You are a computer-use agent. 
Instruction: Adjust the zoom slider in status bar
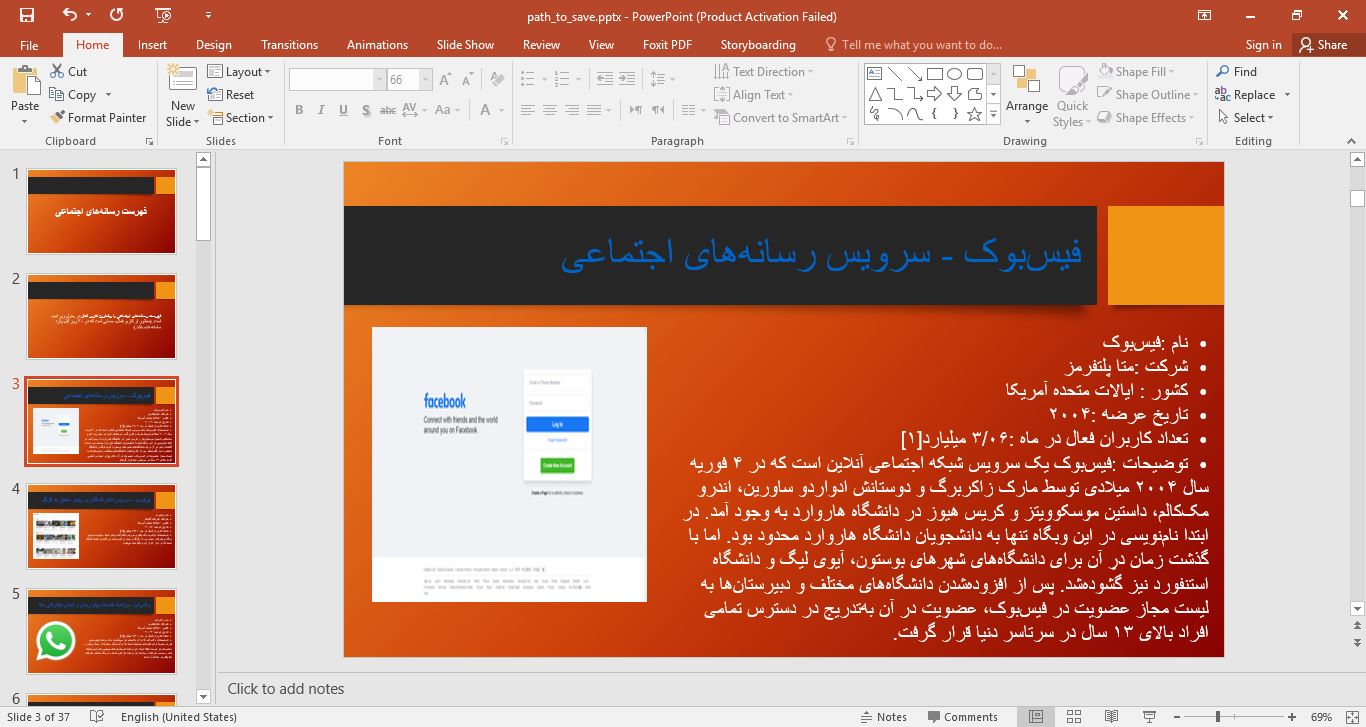[x=1218, y=717]
